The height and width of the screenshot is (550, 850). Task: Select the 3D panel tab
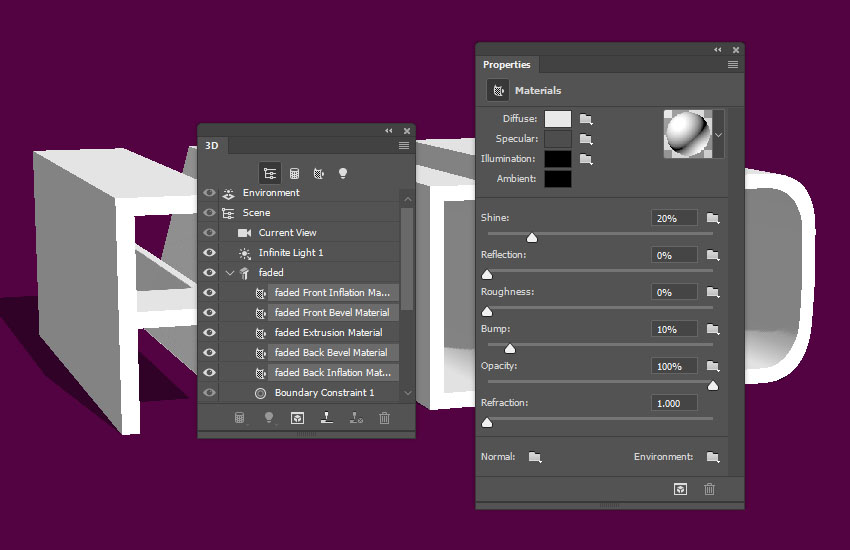211,146
